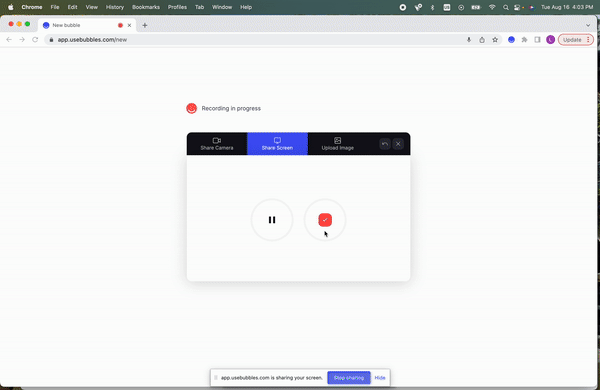The width and height of the screenshot is (600, 390).
Task: Click the 'Recording in progress' text
Action: tap(231, 108)
